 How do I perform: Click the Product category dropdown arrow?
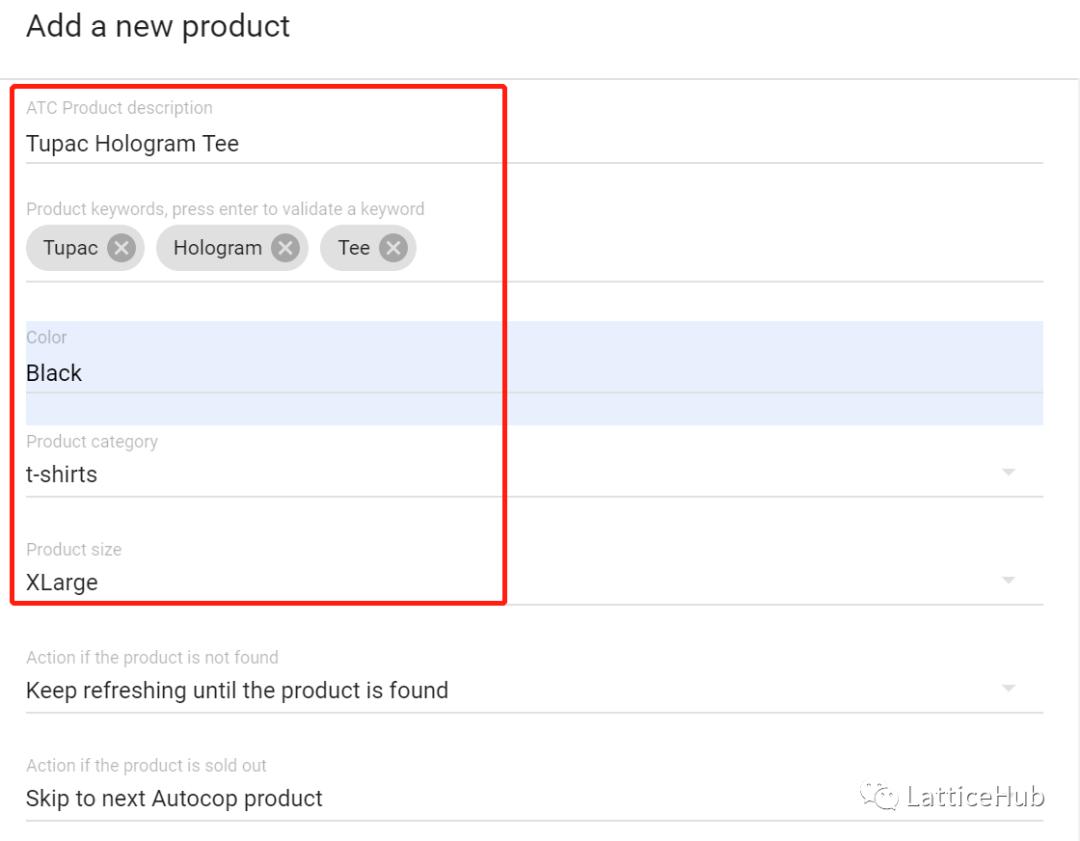click(x=1008, y=472)
